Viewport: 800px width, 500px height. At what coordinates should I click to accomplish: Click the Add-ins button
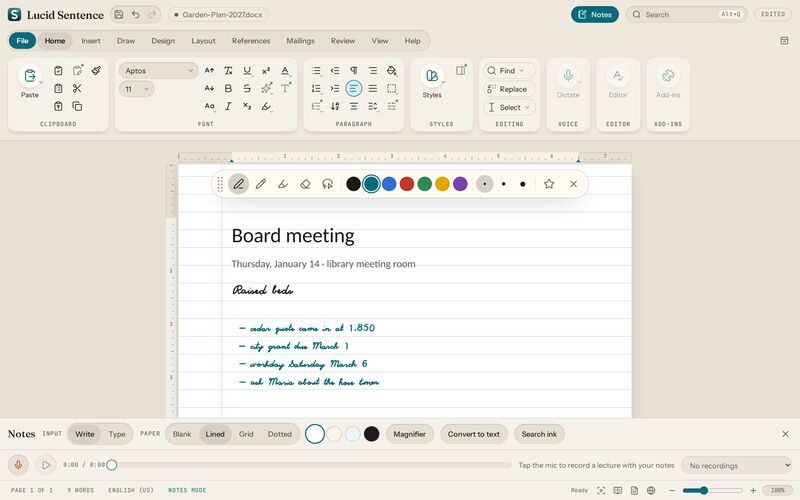tap(668, 82)
